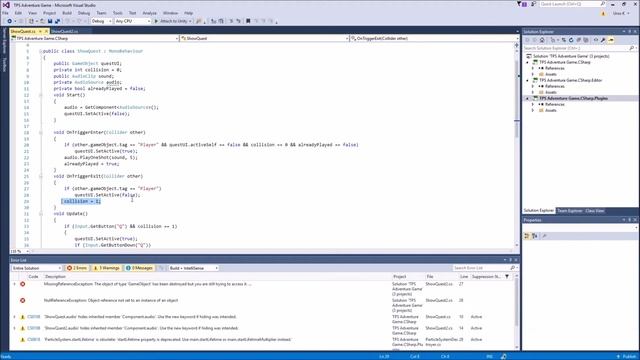Click the filter funnel icon in Error List header
This screenshot has width=640, height=360.
507,277
